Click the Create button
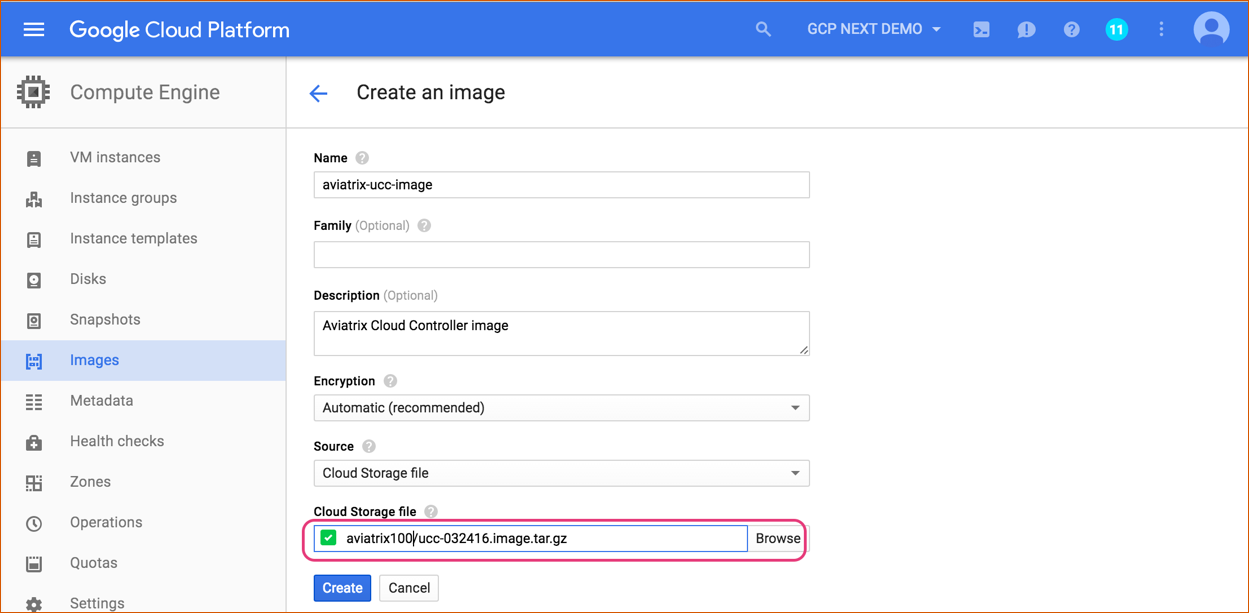The image size is (1249, 613). tap(342, 588)
